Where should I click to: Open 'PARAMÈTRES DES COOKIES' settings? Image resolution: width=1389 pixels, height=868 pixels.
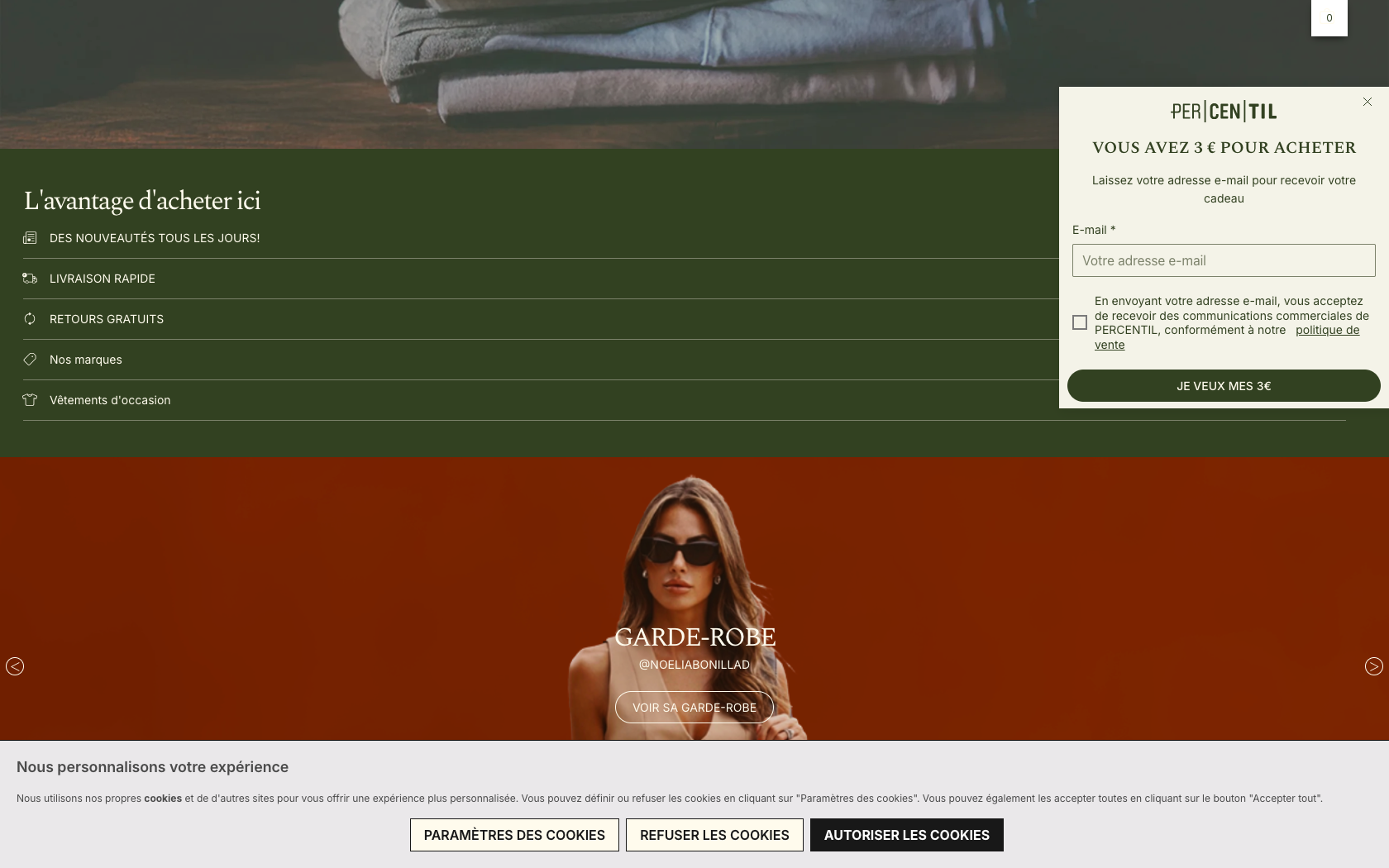[513, 835]
